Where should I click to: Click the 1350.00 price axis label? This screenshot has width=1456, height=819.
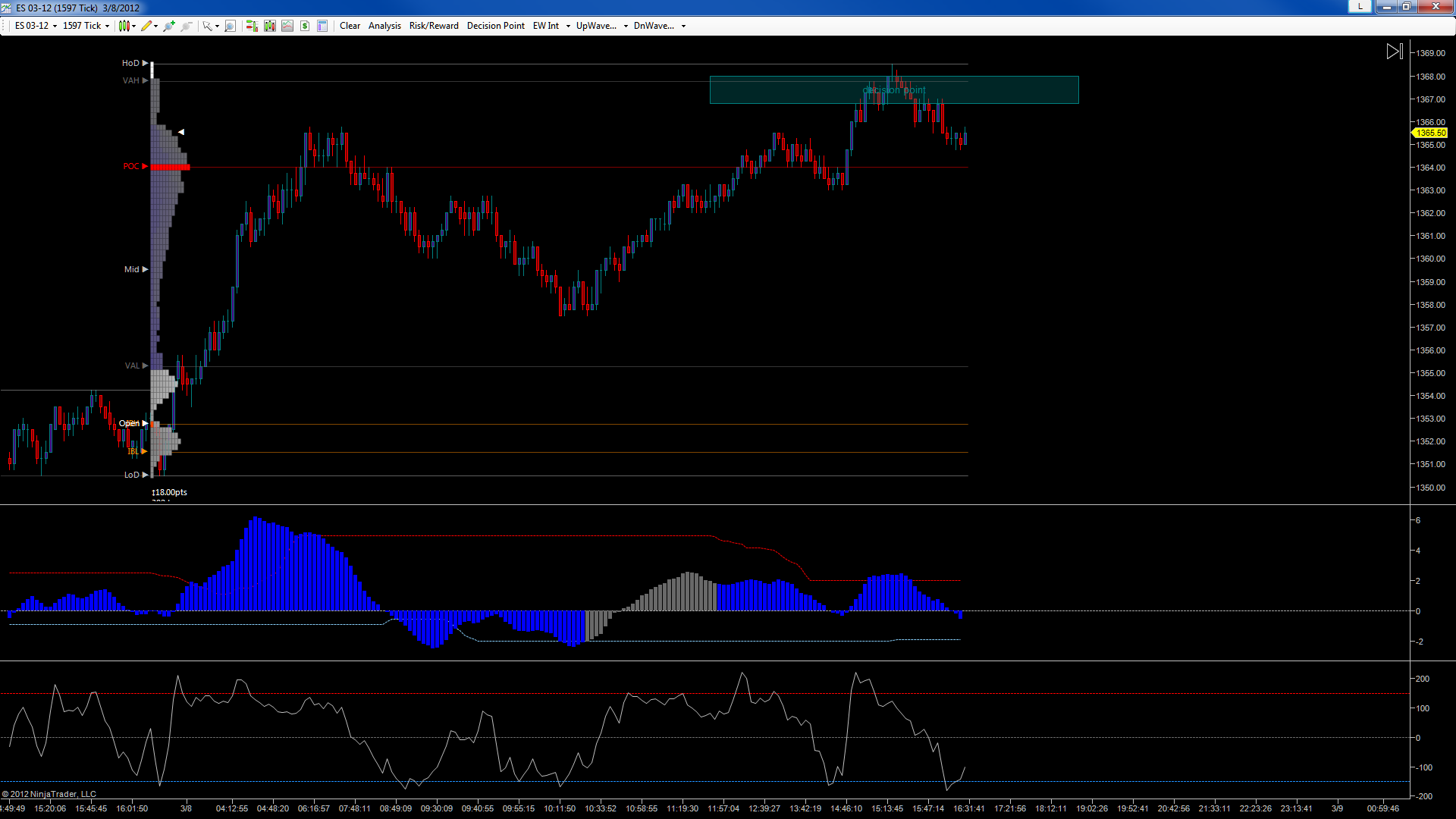1431,488
